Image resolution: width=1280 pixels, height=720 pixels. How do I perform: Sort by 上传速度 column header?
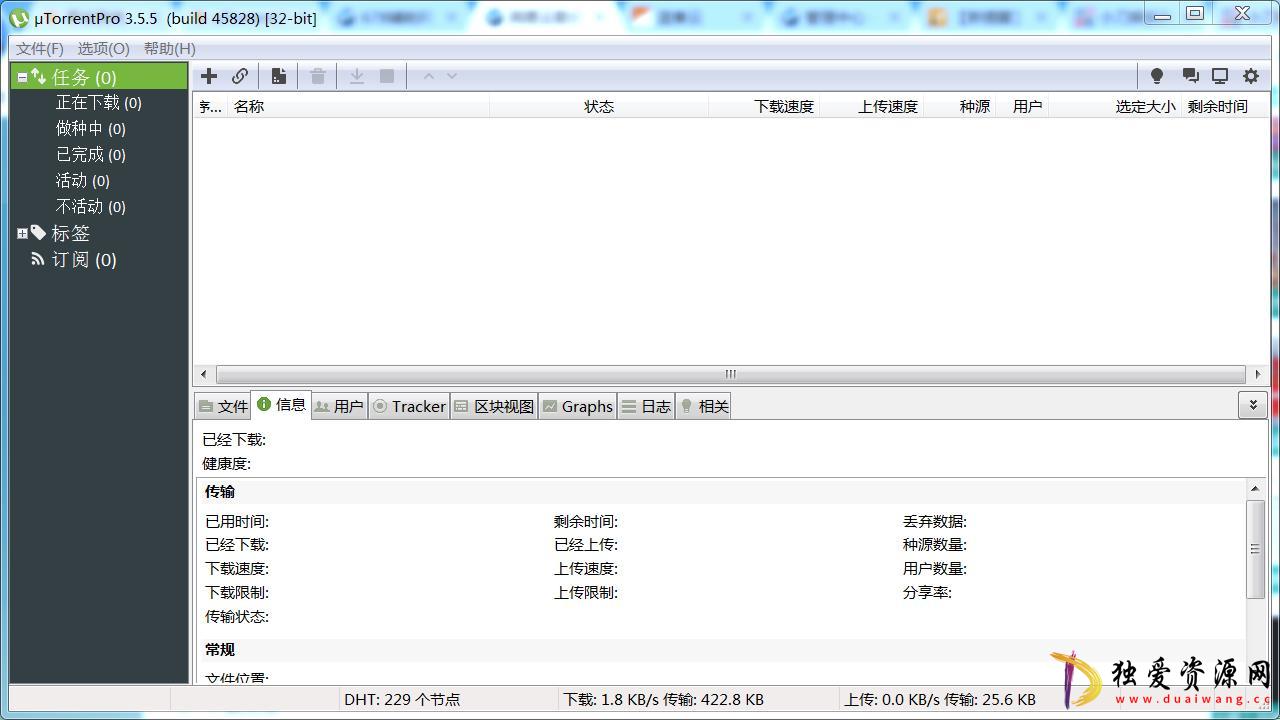point(871,106)
